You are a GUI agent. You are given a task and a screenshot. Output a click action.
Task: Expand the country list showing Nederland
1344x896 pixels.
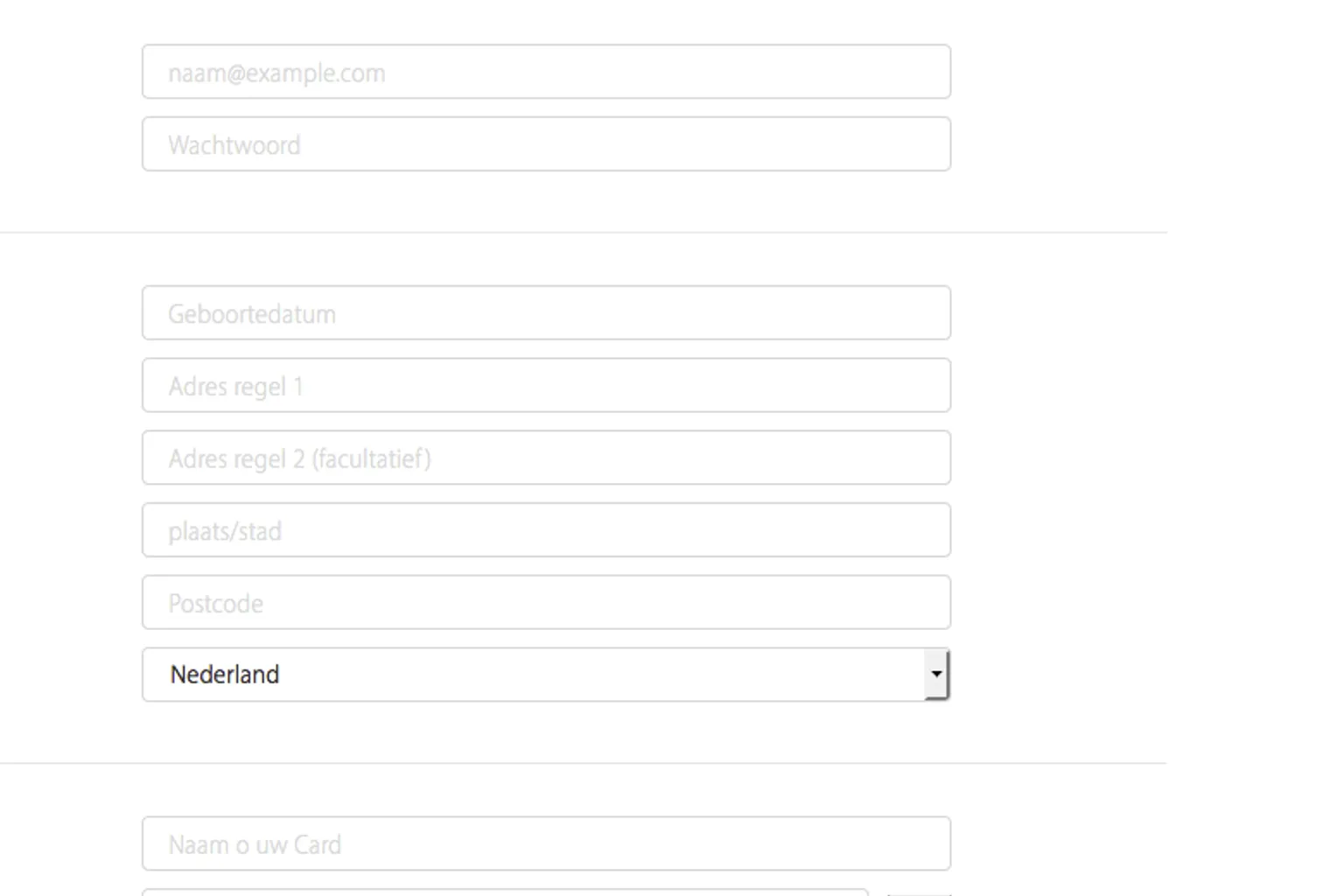point(936,675)
